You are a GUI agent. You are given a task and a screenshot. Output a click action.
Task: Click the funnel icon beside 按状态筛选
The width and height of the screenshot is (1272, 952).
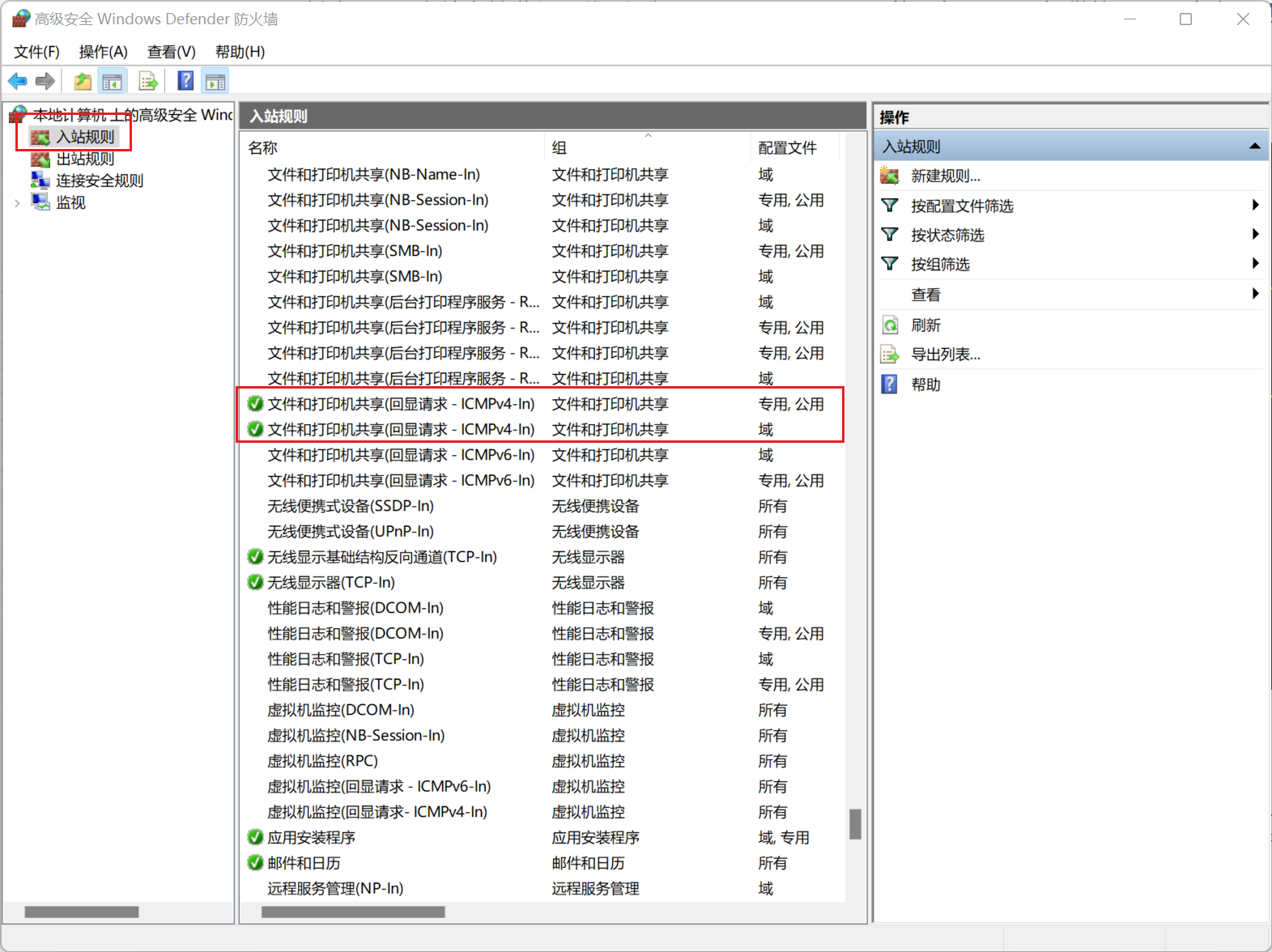(890, 235)
